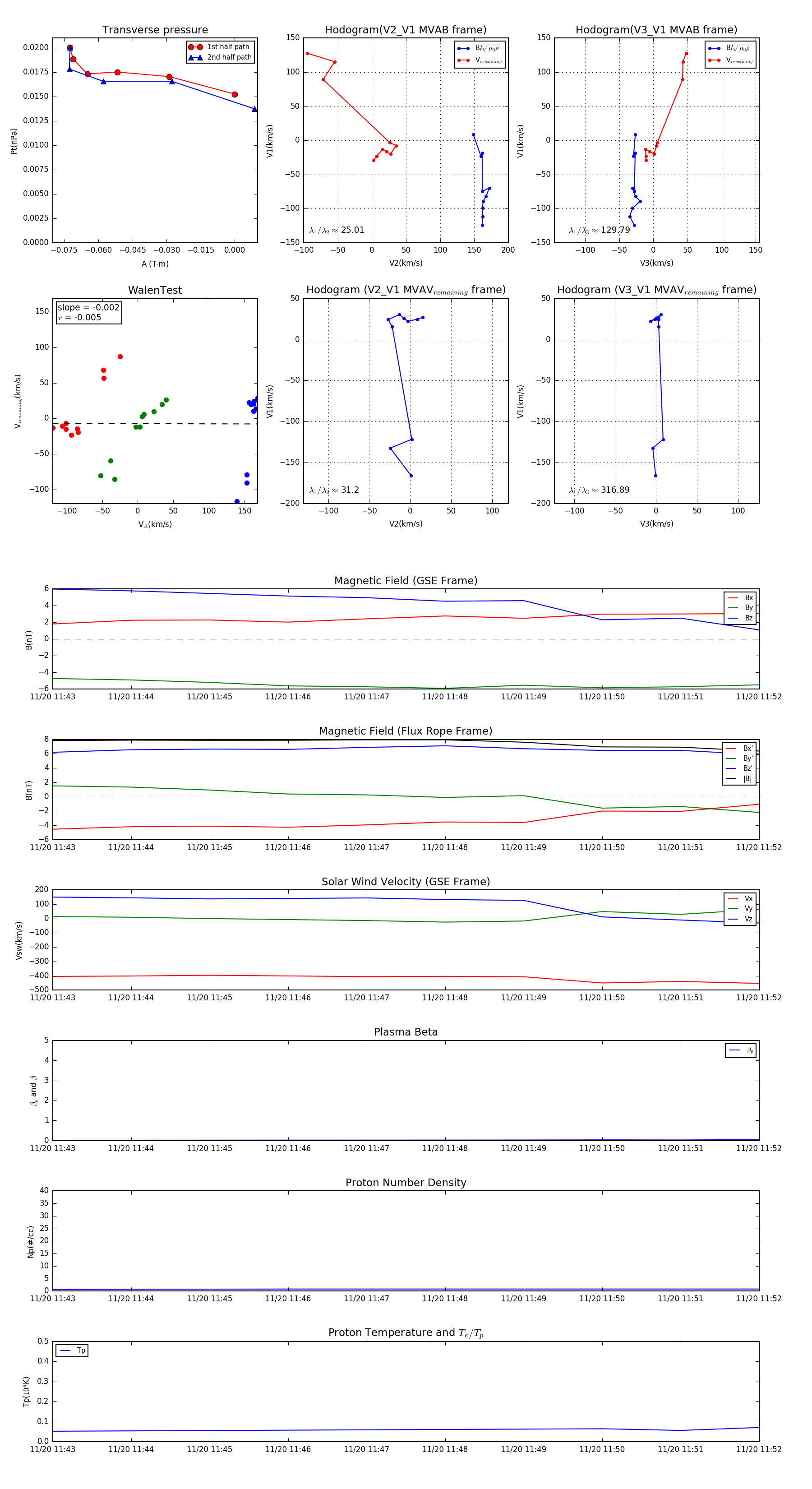The height and width of the screenshot is (1489, 812).
Task: Select the "Vz" legend entry in solar wind plot
Action: pyautogui.click(x=740, y=919)
